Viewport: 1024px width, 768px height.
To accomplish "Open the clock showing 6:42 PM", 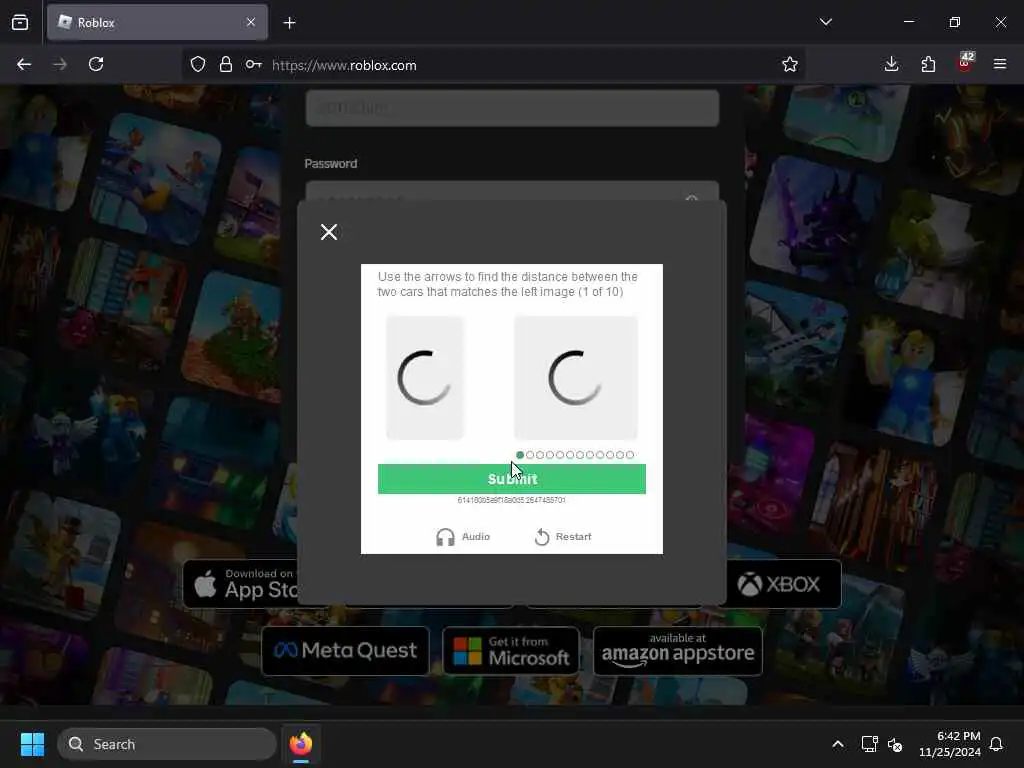I will point(950,744).
